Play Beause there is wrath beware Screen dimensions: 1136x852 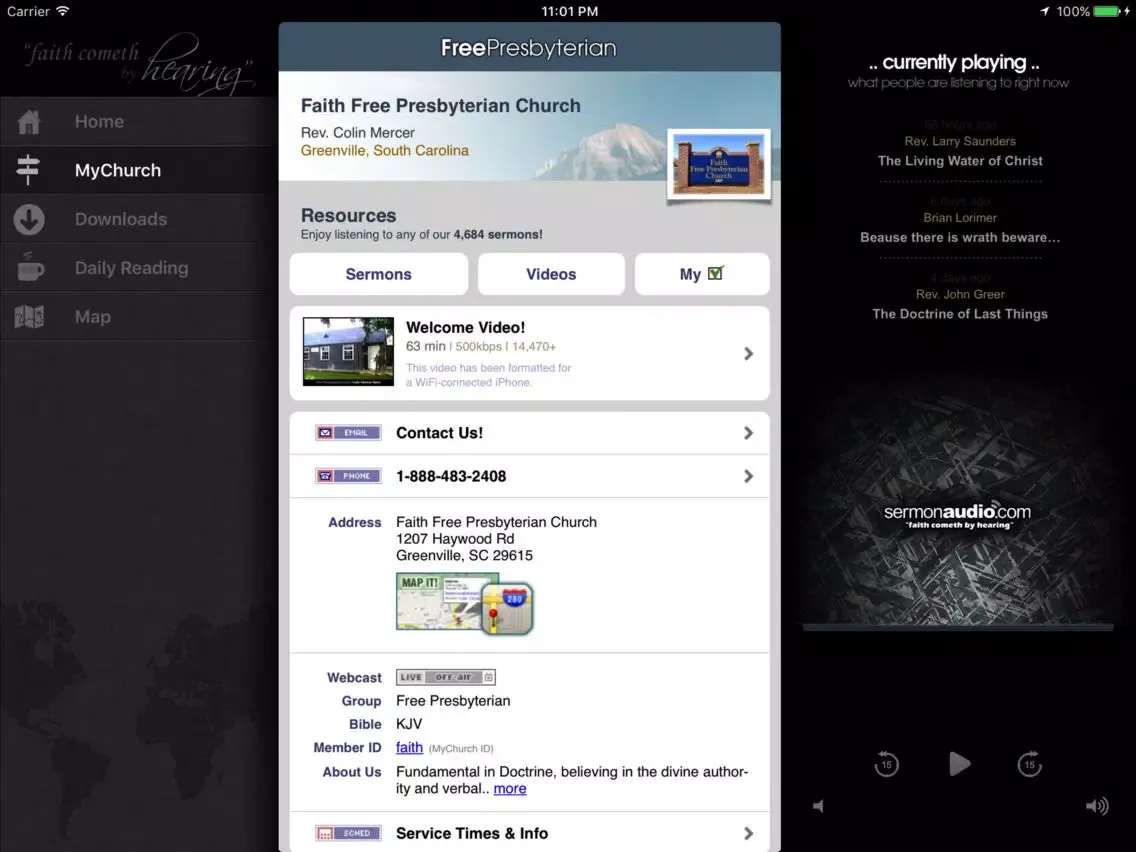coord(960,238)
